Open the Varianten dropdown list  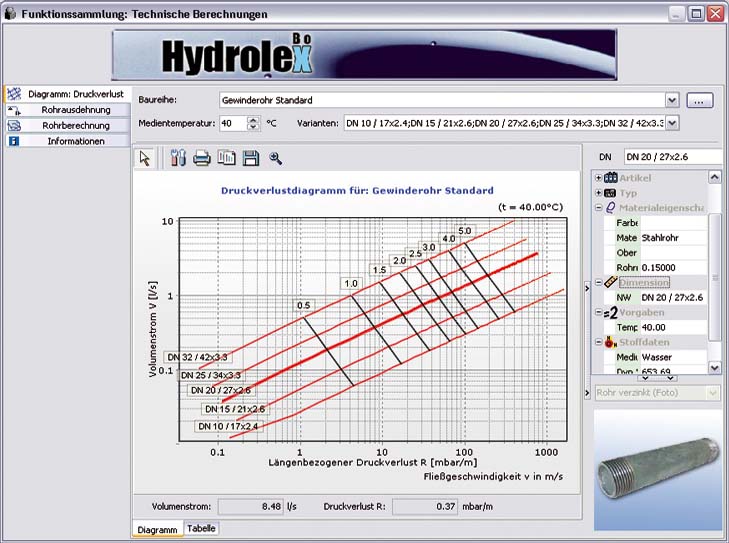672,123
